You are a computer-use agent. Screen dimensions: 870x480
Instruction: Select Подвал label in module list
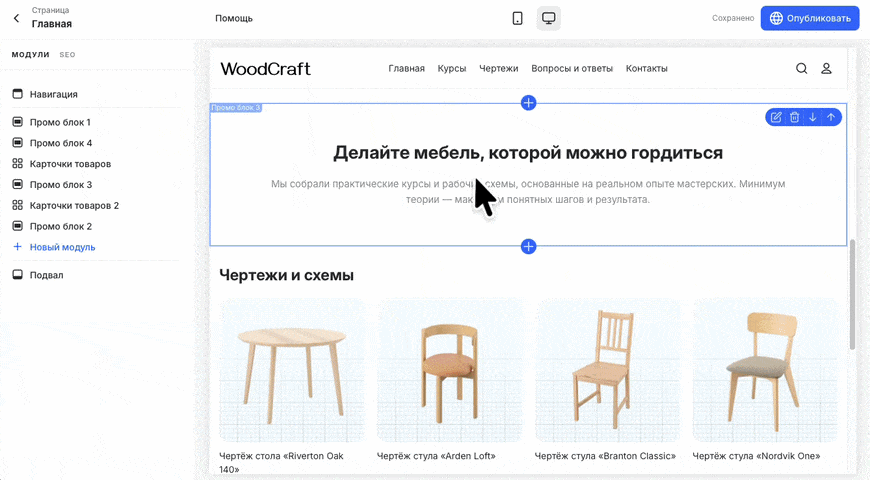[46, 275]
